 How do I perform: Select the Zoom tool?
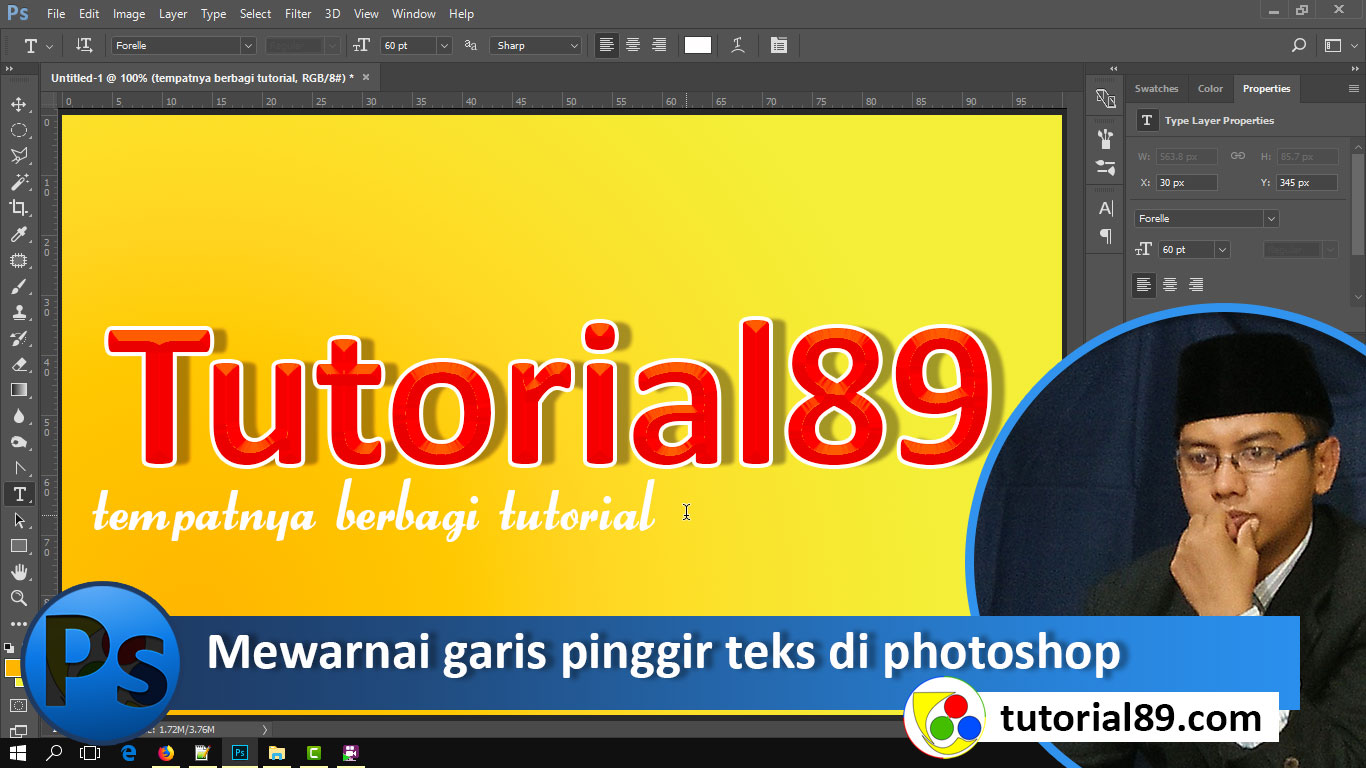pos(18,598)
